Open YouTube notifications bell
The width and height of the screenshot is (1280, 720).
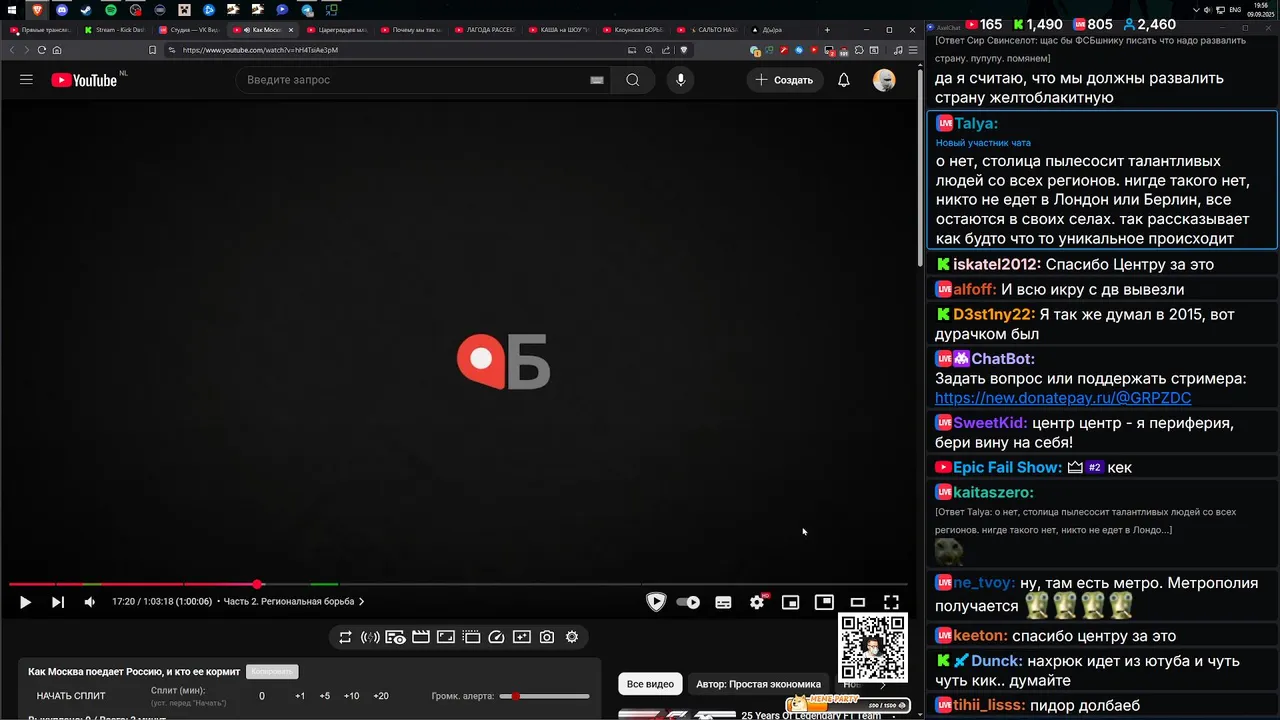click(844, 80)
